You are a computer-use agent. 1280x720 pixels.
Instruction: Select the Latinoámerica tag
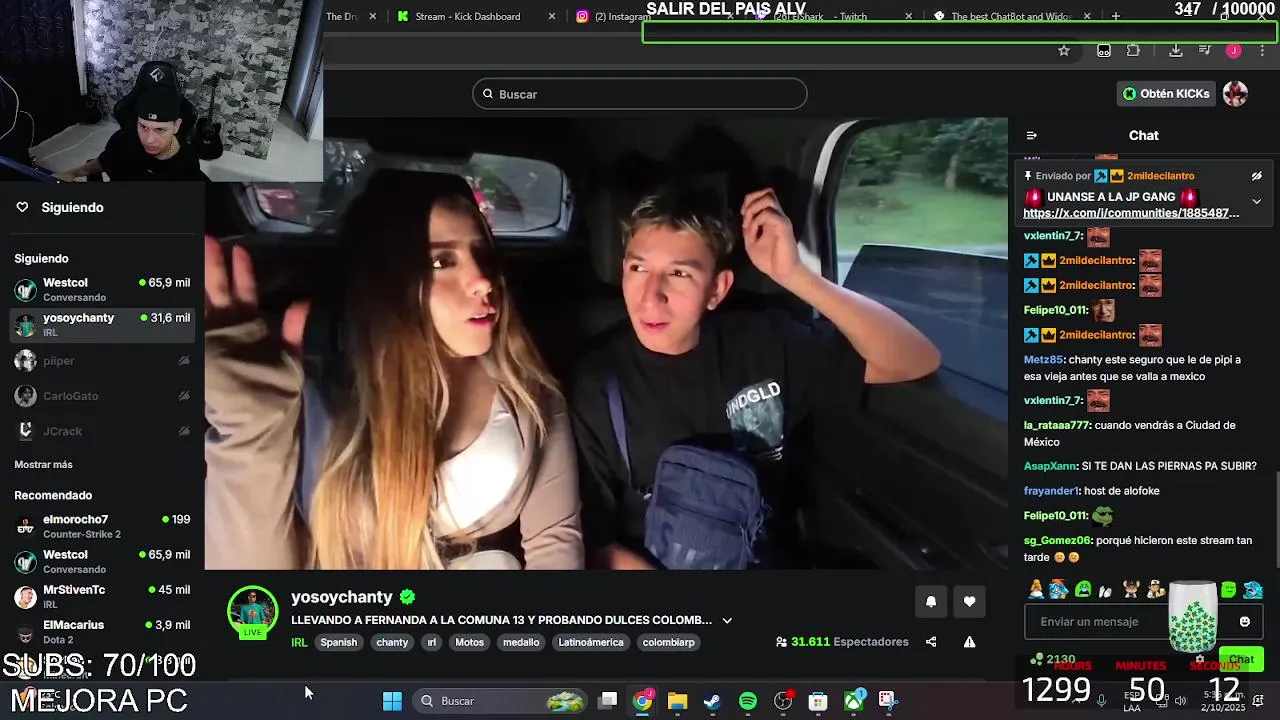(591, 642)
